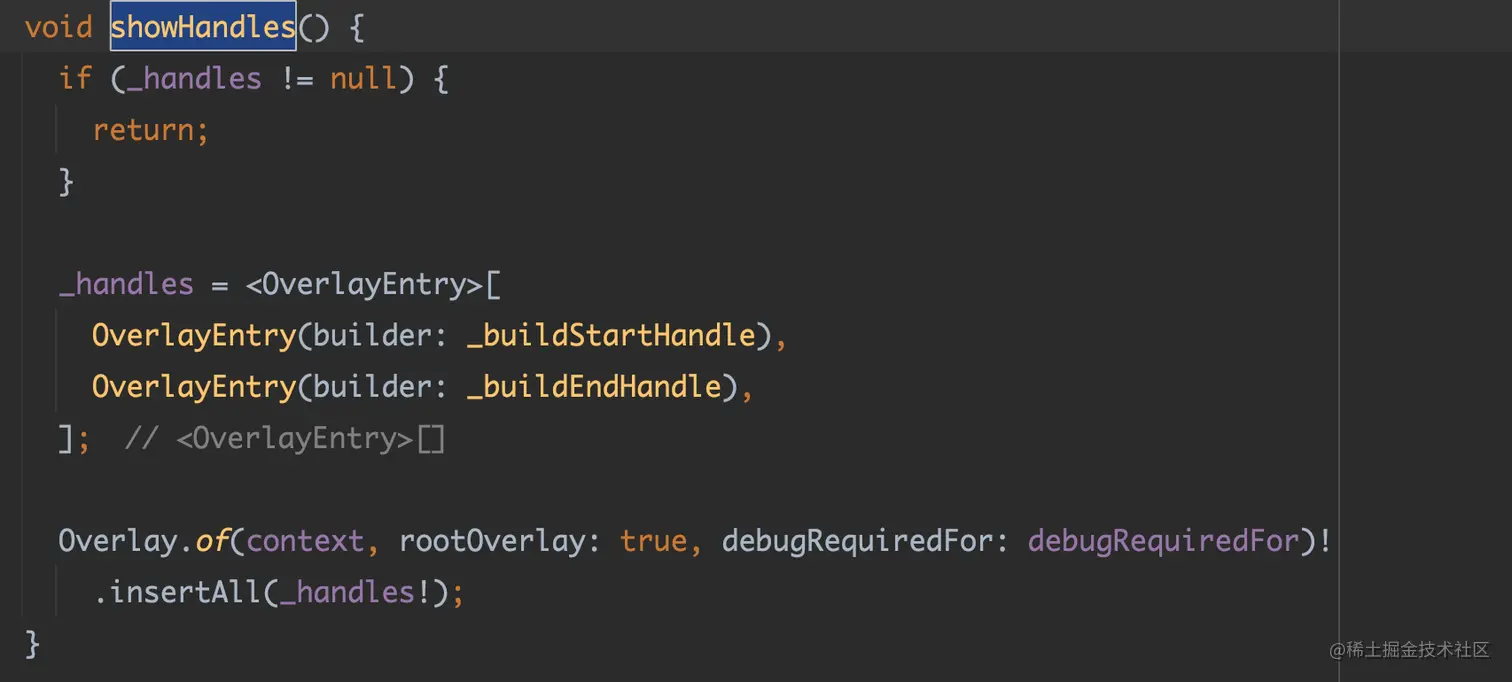Viewport: 1512px width, 682px height.
Task: Click _buildStartHandle builder reference
Action: pos(611,335)
